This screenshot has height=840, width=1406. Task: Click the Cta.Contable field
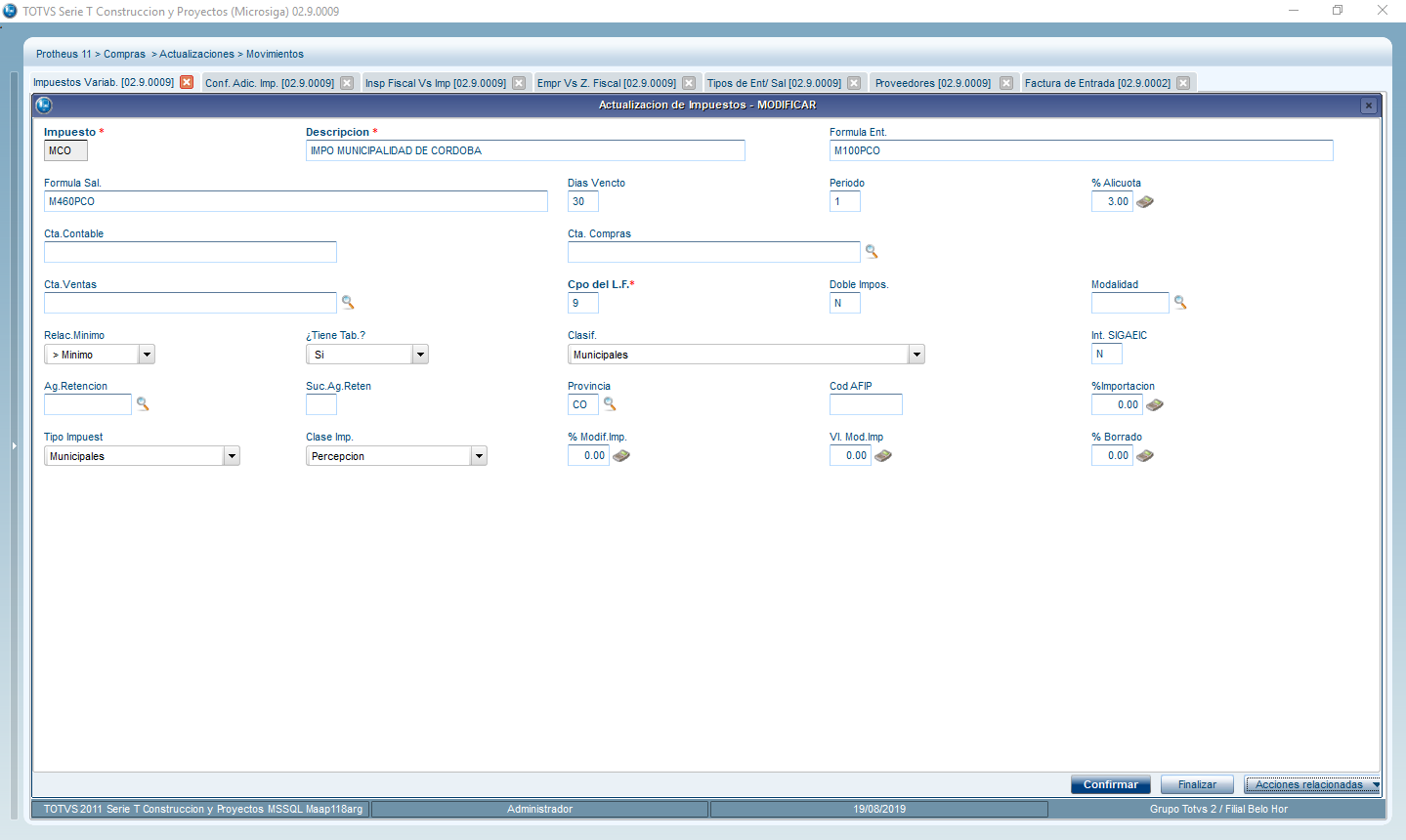191,252
